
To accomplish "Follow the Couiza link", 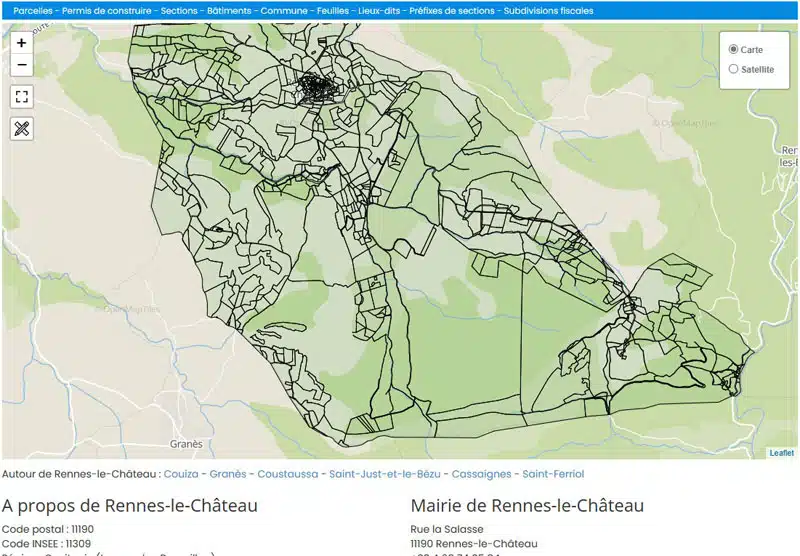I will tap(181, 474).
